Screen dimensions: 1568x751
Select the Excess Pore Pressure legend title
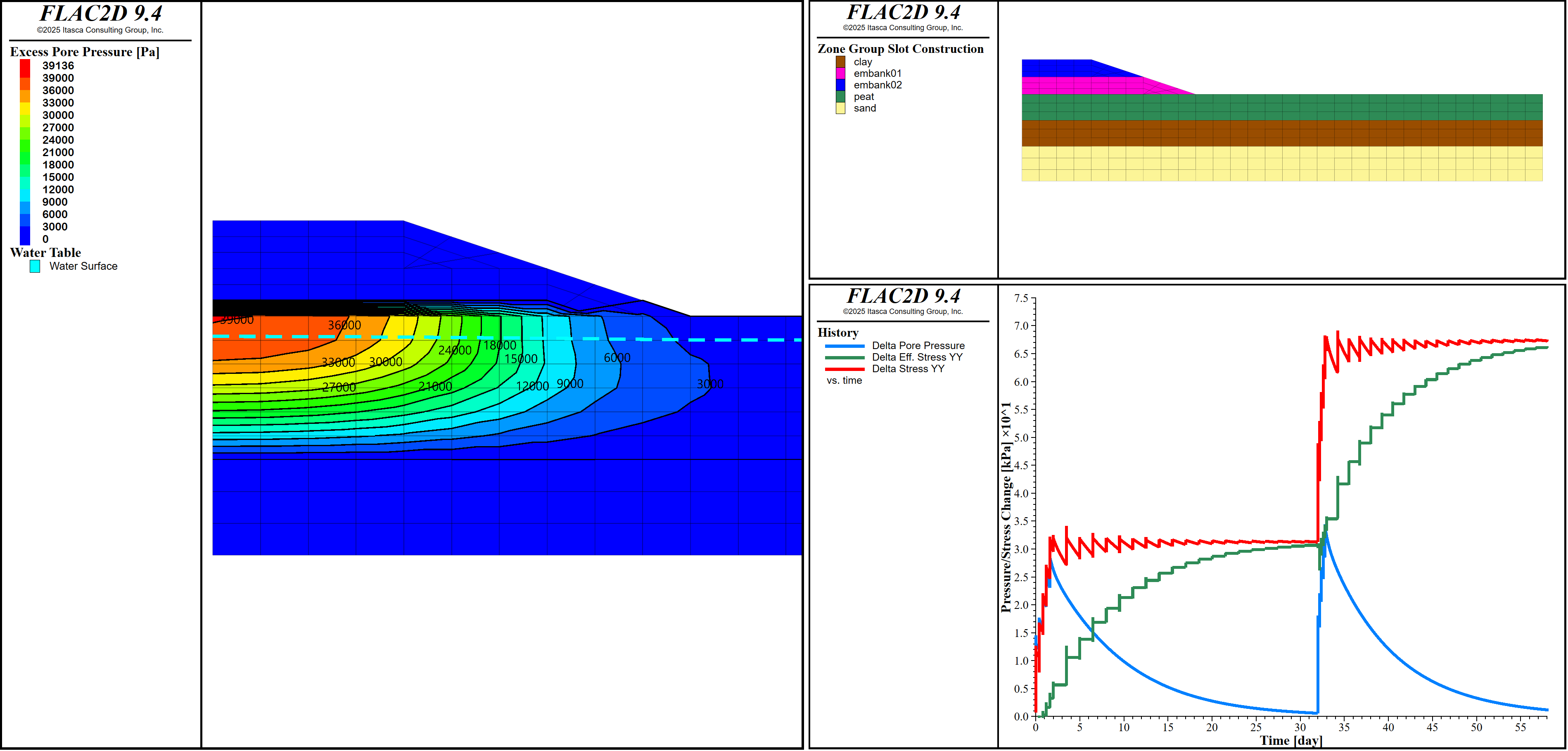(x=85, y=52)
